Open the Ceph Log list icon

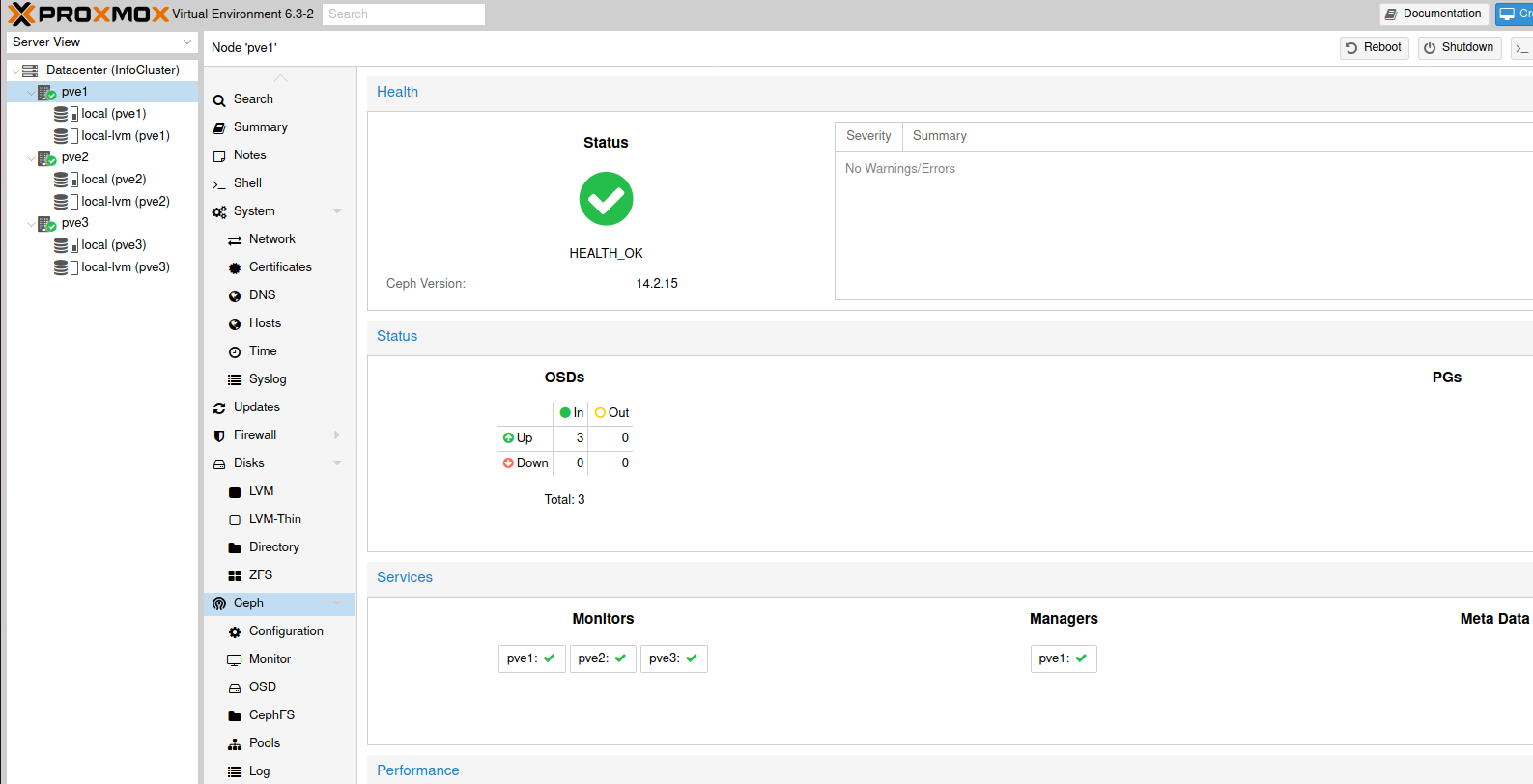point(235,772)
